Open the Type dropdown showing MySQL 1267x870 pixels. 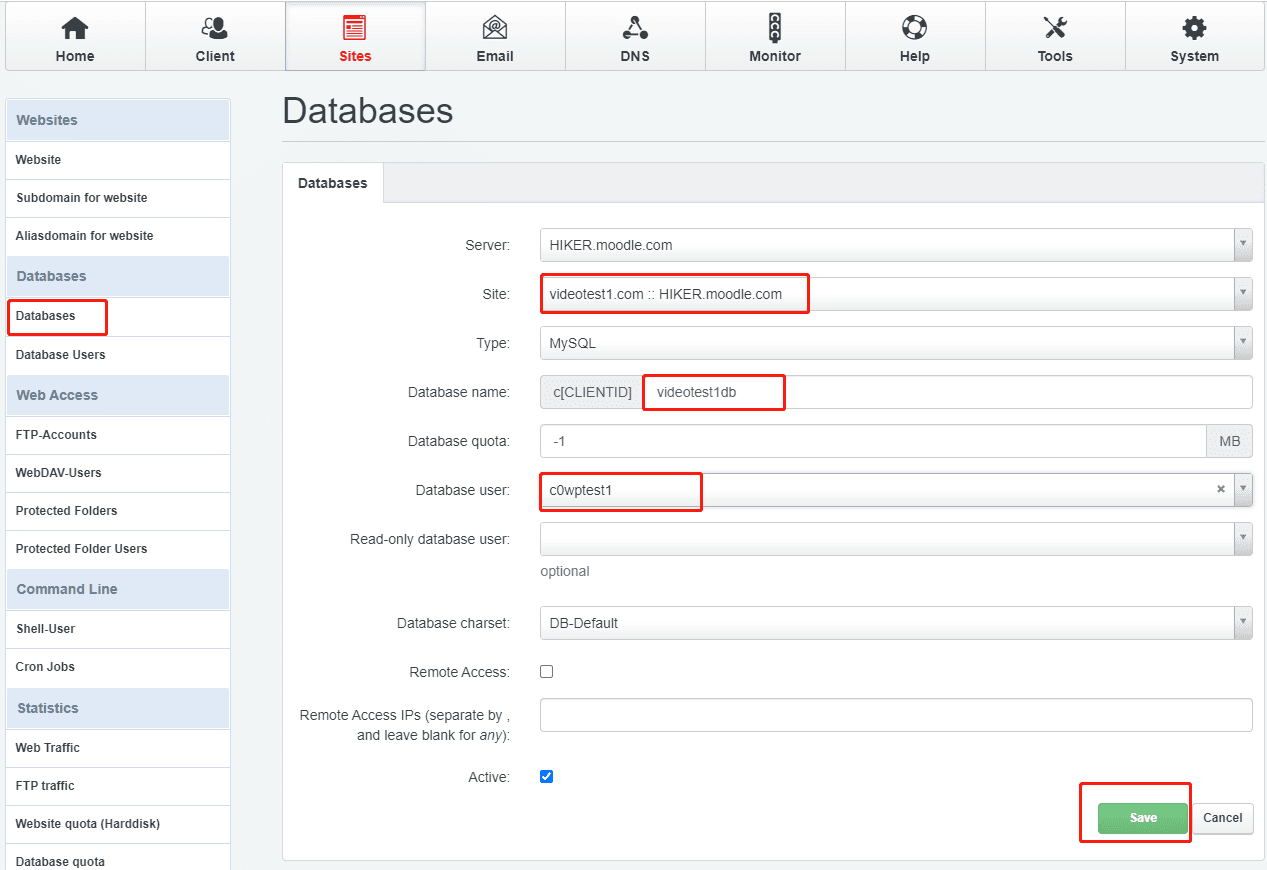[x=896, y=343]
